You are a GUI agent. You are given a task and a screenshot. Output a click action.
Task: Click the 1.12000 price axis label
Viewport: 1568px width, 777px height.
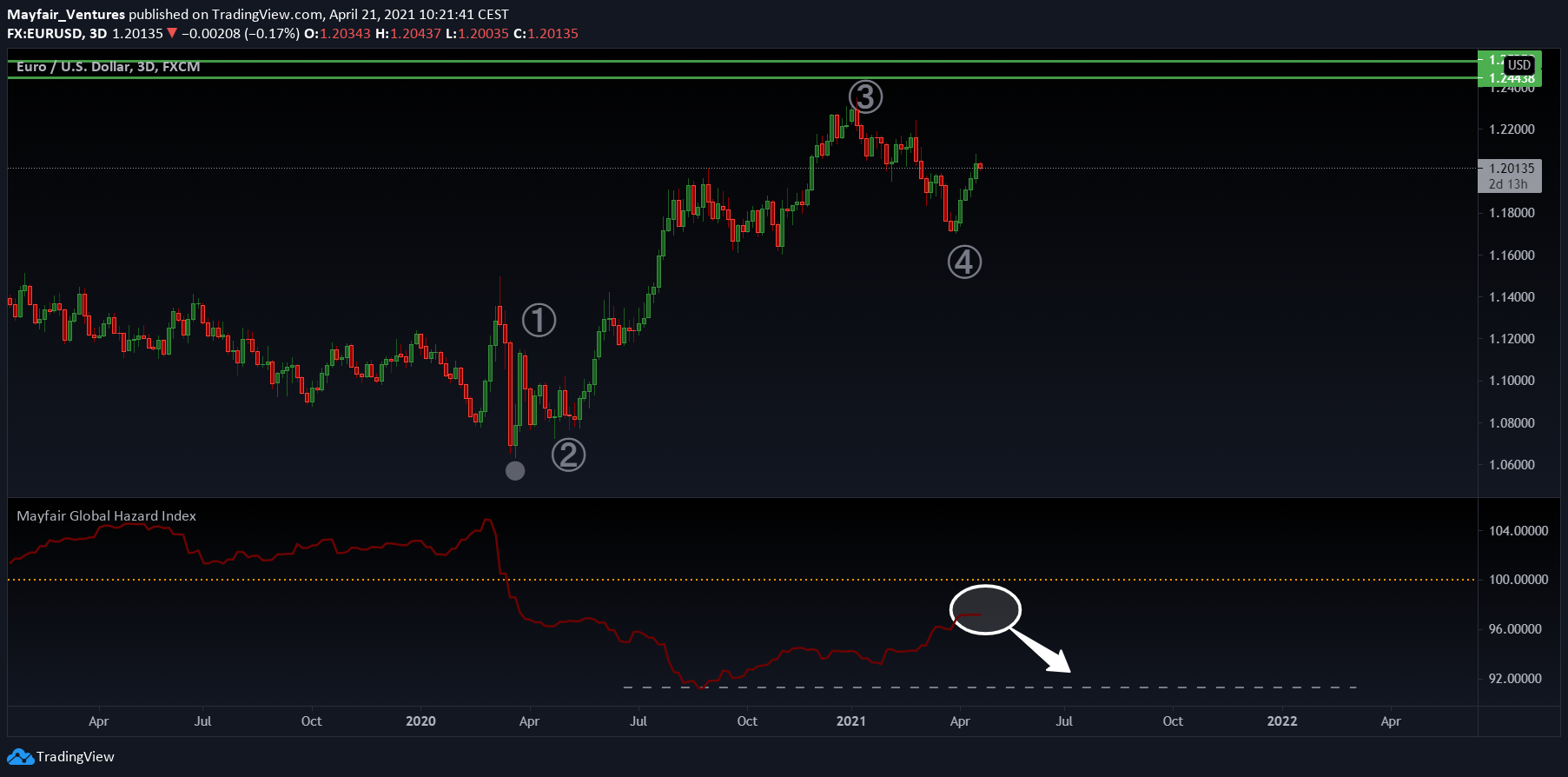coord(1512,338)
